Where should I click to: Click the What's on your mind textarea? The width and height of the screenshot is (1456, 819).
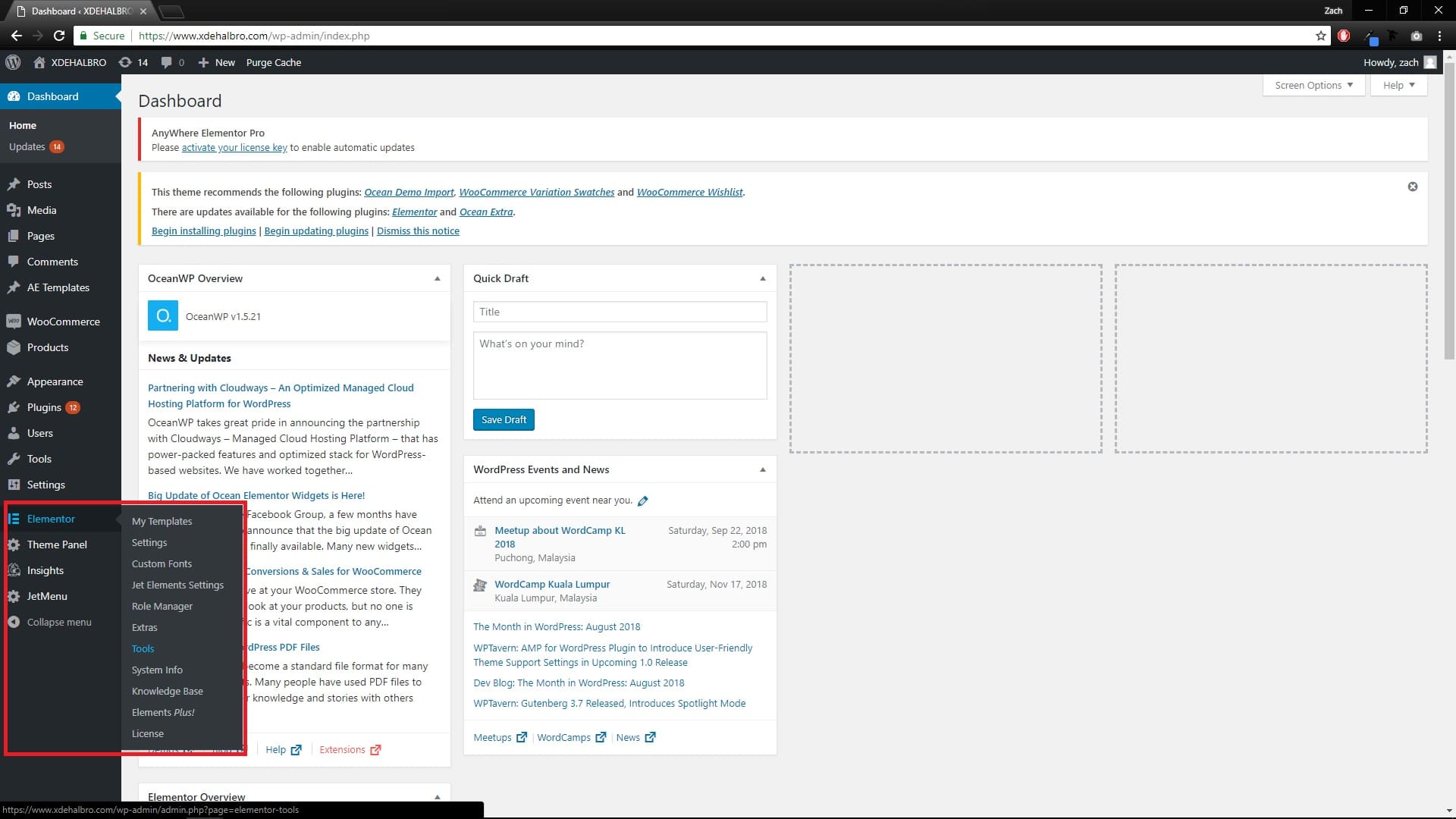click(x=620, y=365)
